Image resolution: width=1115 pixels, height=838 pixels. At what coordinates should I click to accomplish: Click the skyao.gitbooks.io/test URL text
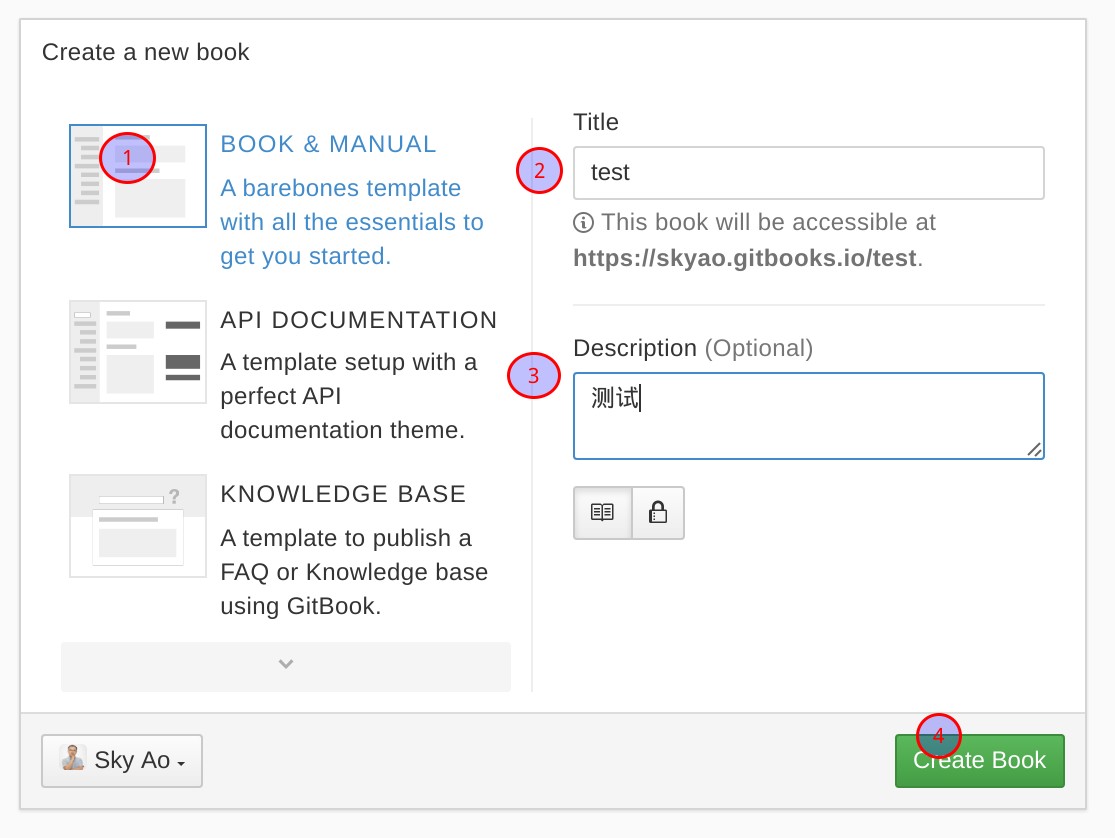[x=744, y=258]
